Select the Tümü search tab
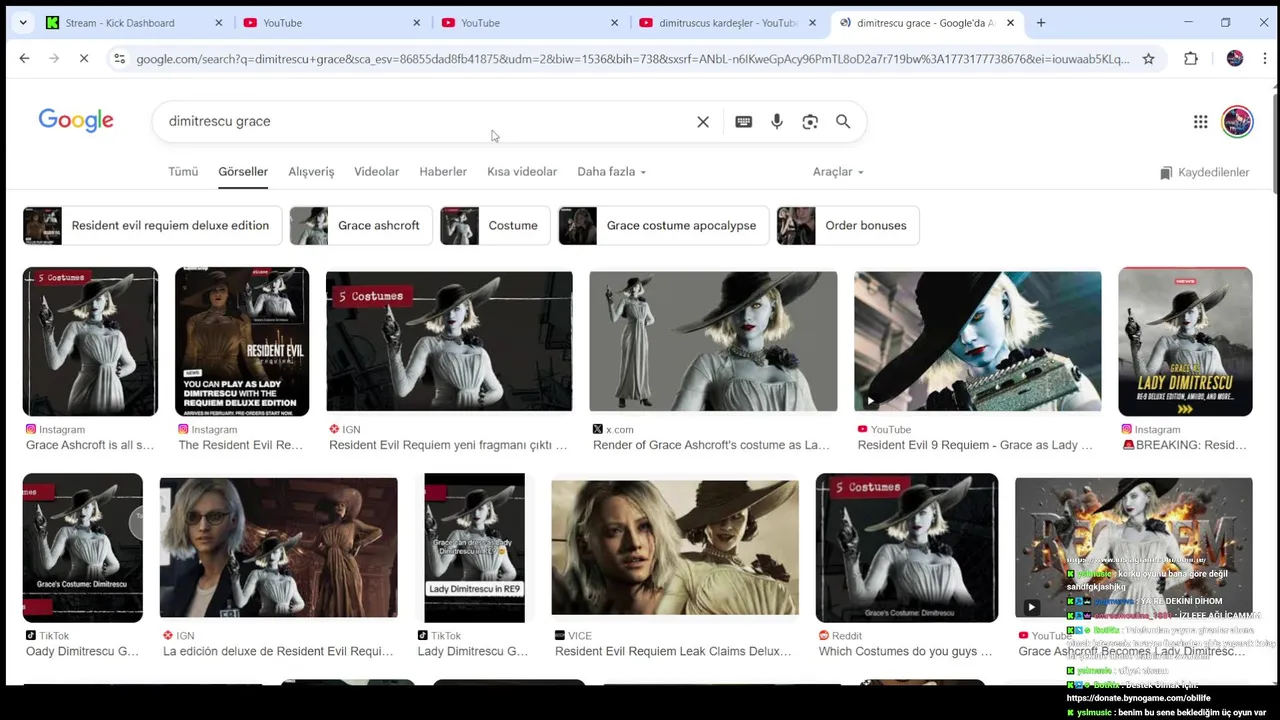 [x=183, y=172]
